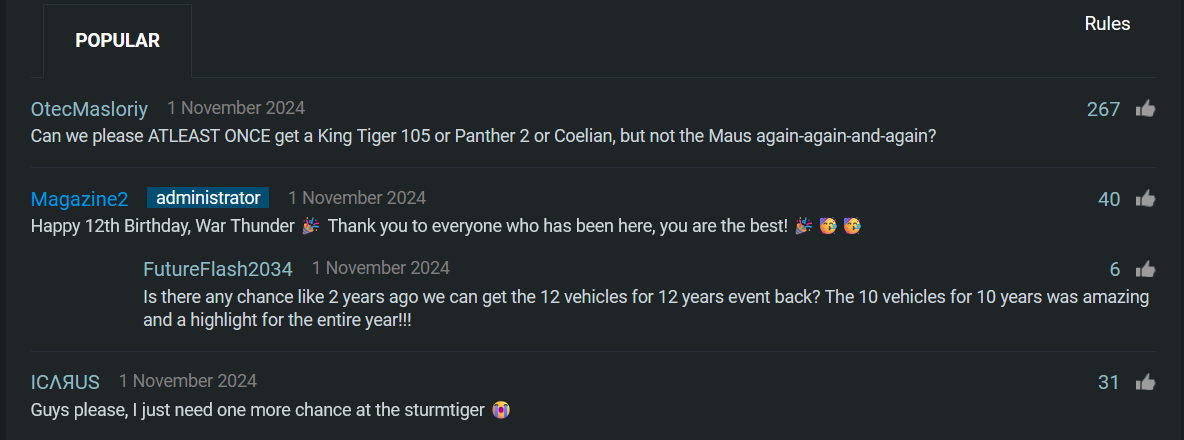Click the 267 like count
Image resolution: width=1184 pixels, height=440 pixels.
[1103, 109]
